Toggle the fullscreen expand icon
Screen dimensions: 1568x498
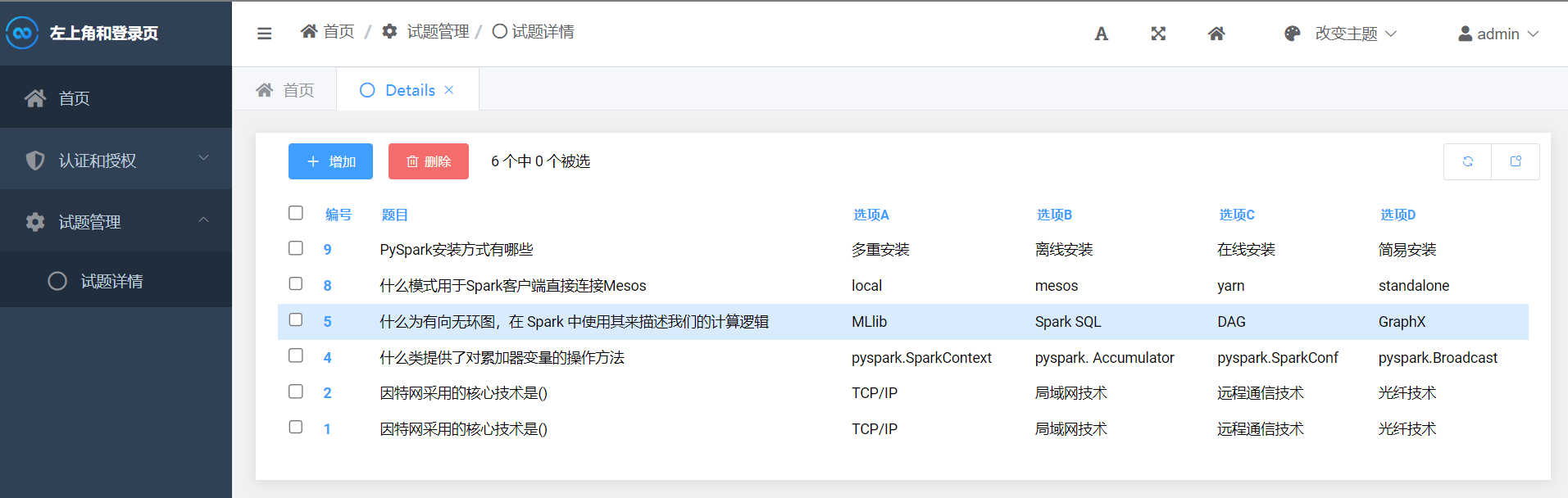tap(1158, 34)
